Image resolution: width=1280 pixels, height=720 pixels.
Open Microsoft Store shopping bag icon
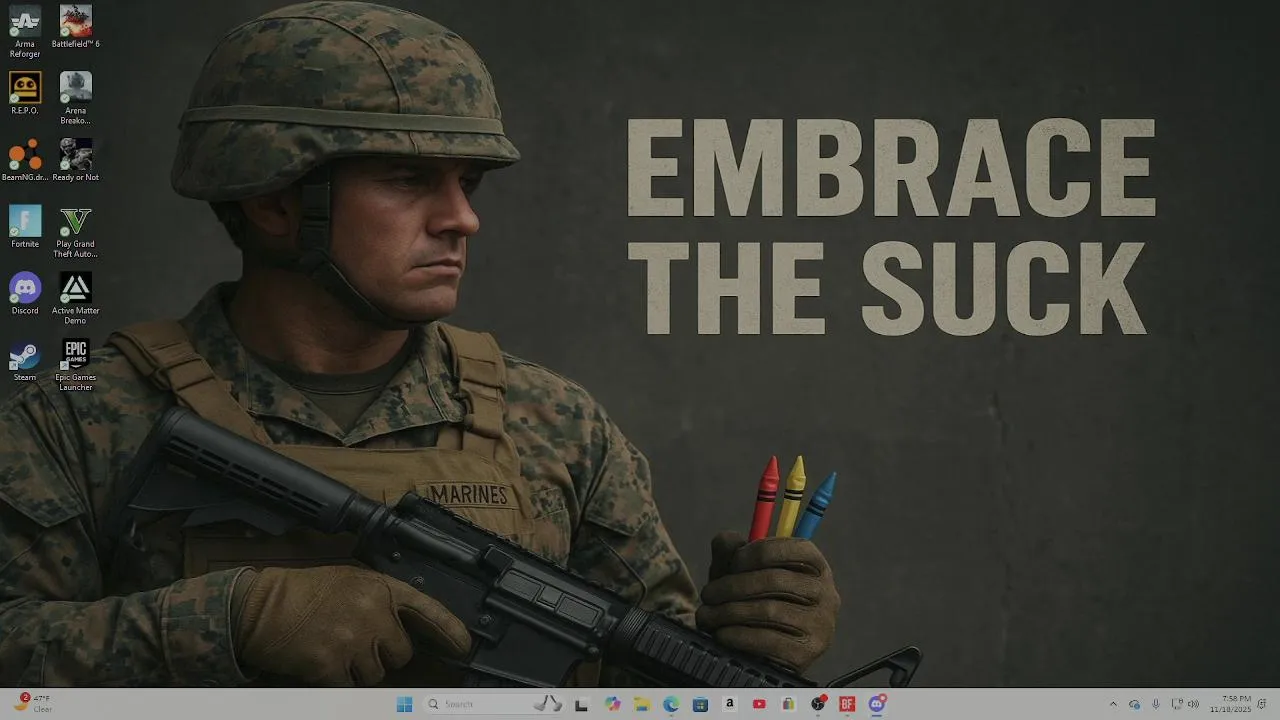788,704
